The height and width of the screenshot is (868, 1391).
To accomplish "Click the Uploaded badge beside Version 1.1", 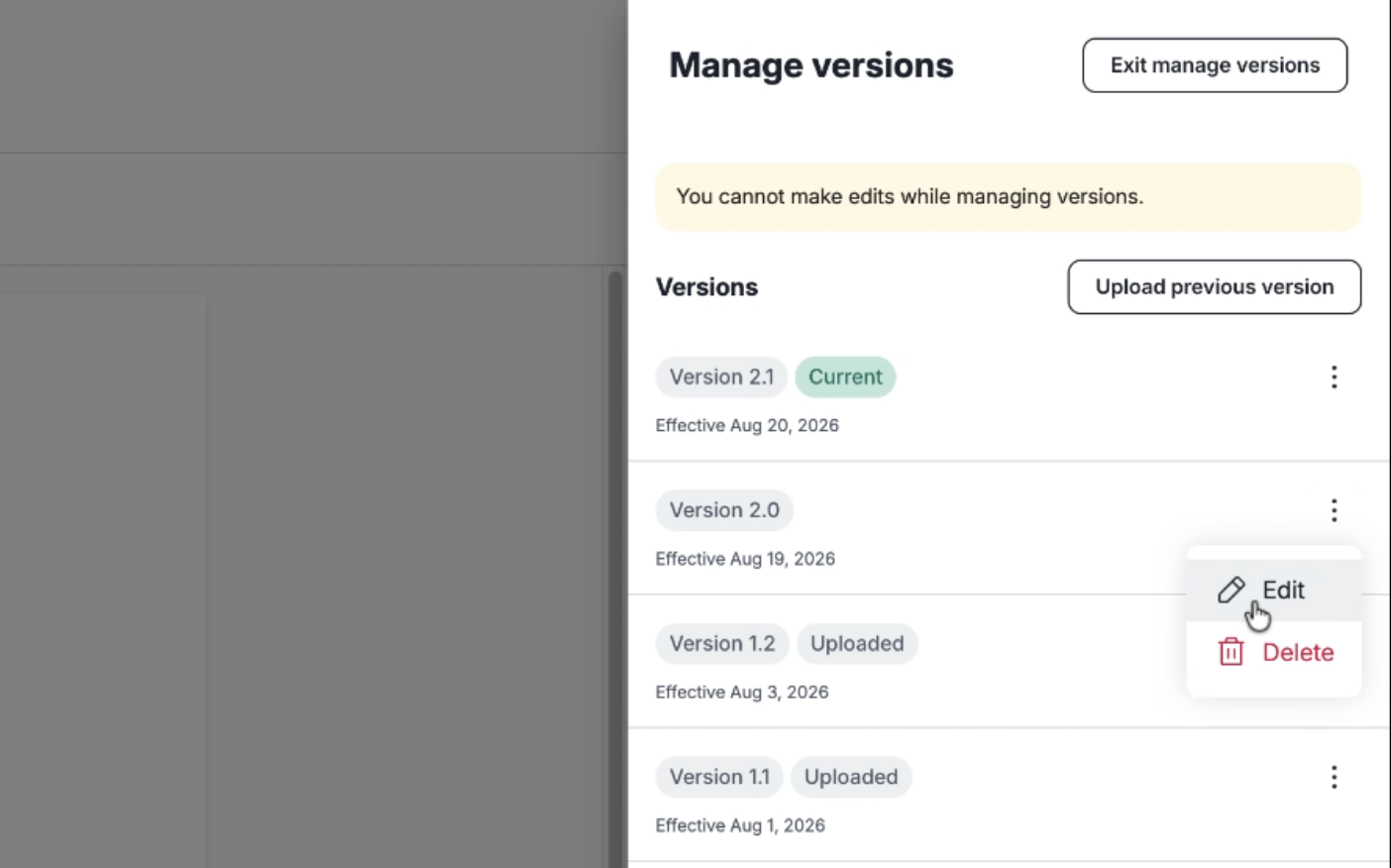I will pos(851,778).
